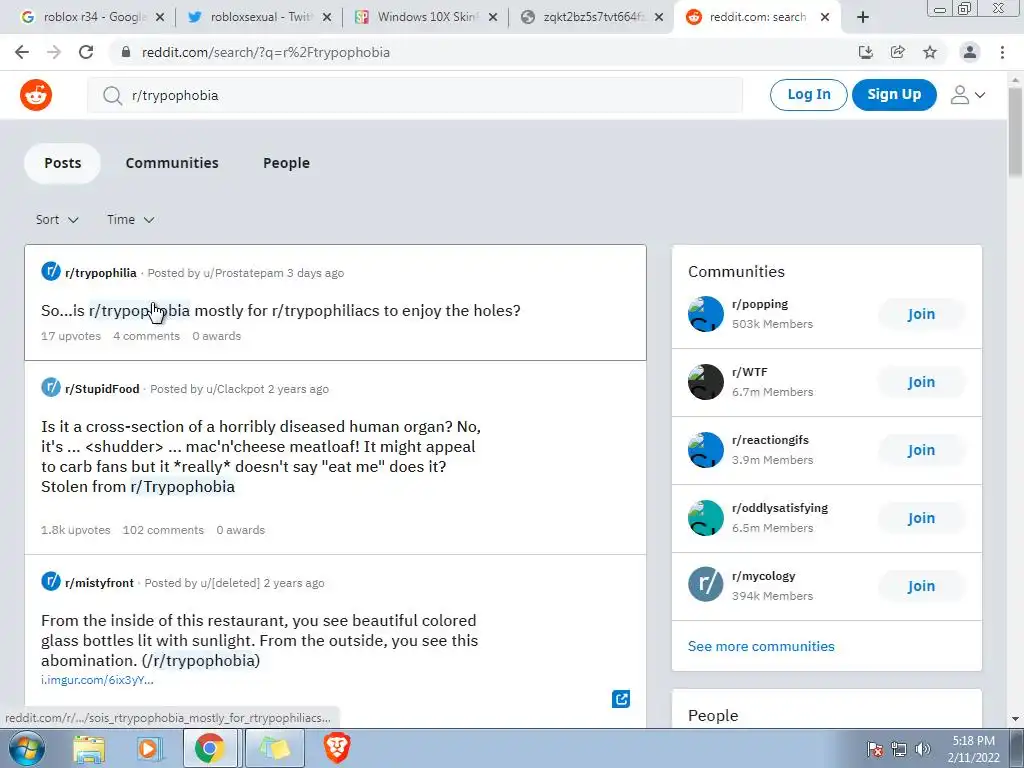Click r/WTF community avatar
This screenshot has width=1024, height=768.
[706, 382]
